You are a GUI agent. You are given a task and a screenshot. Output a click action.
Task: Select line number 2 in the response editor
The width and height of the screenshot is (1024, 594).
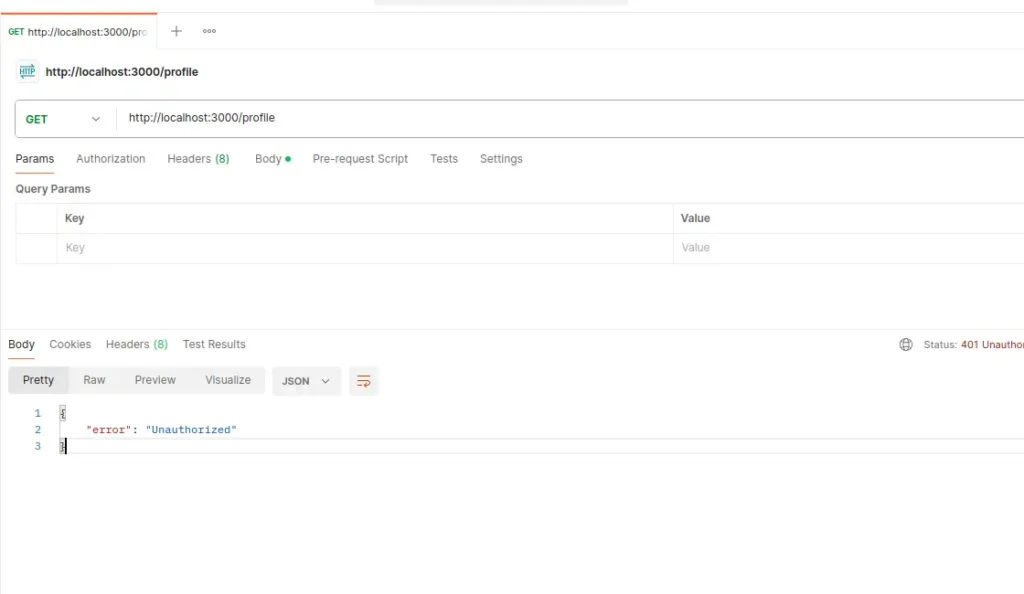(37, 429)
